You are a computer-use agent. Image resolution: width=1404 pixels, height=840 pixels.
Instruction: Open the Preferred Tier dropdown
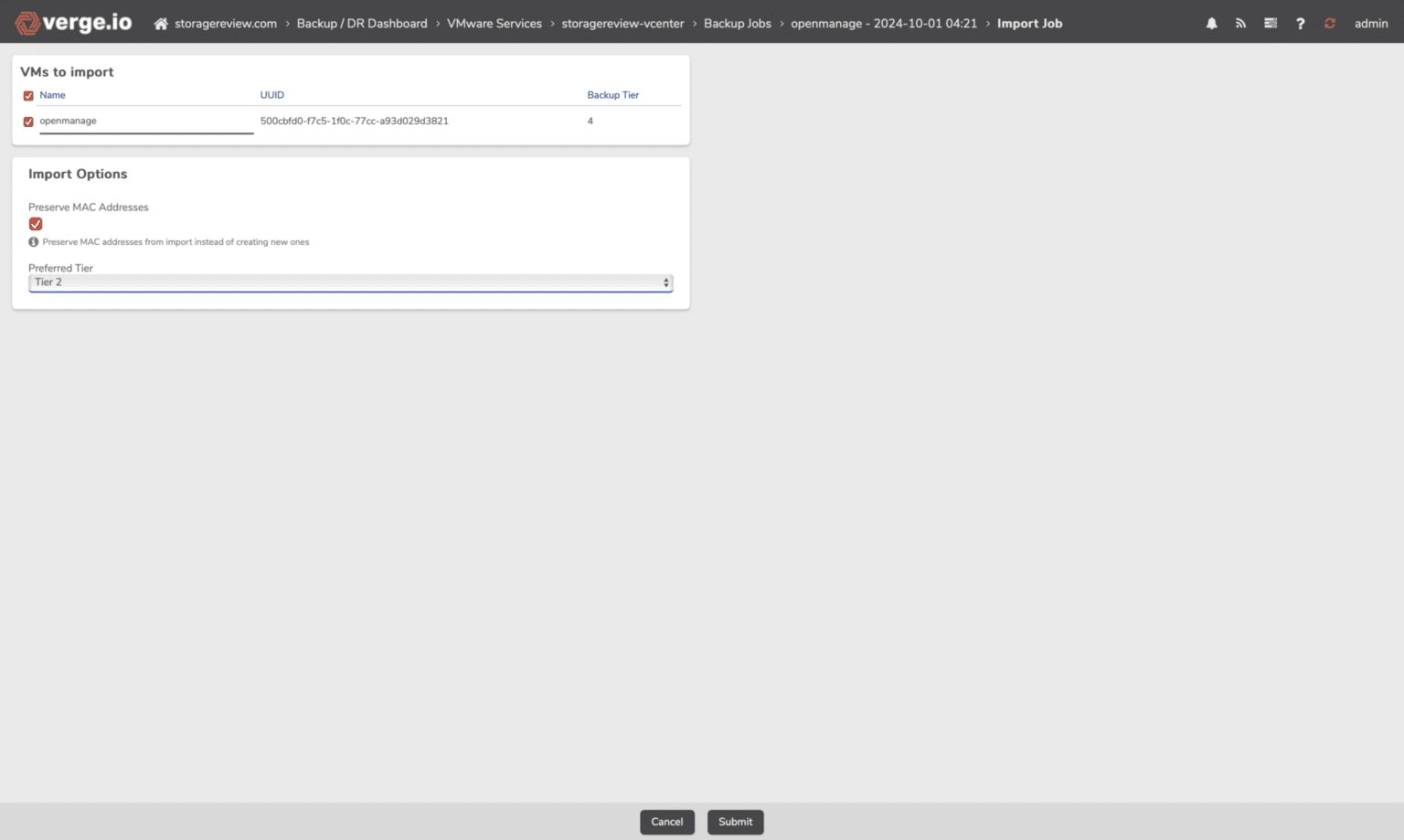[x=350, y=282]
